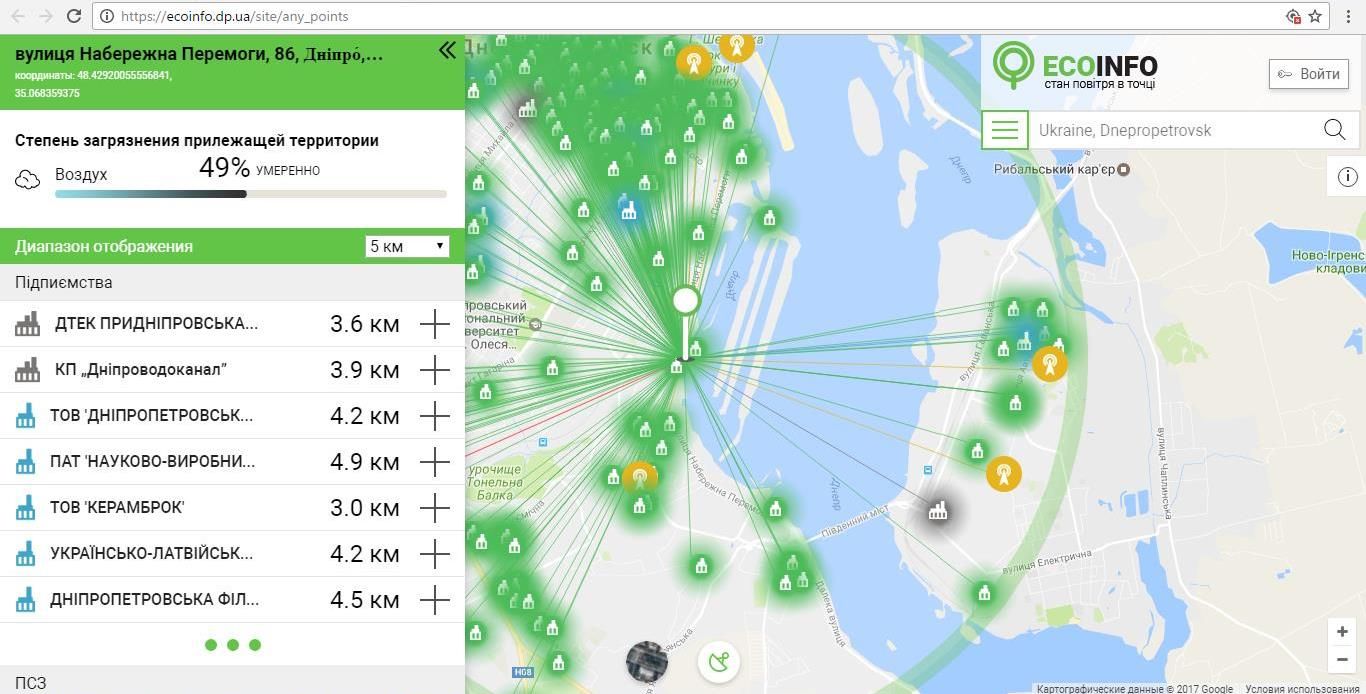Open the info button on map
The height and width of the screenshot is (694, 1366).
(x=1347, y=177)
